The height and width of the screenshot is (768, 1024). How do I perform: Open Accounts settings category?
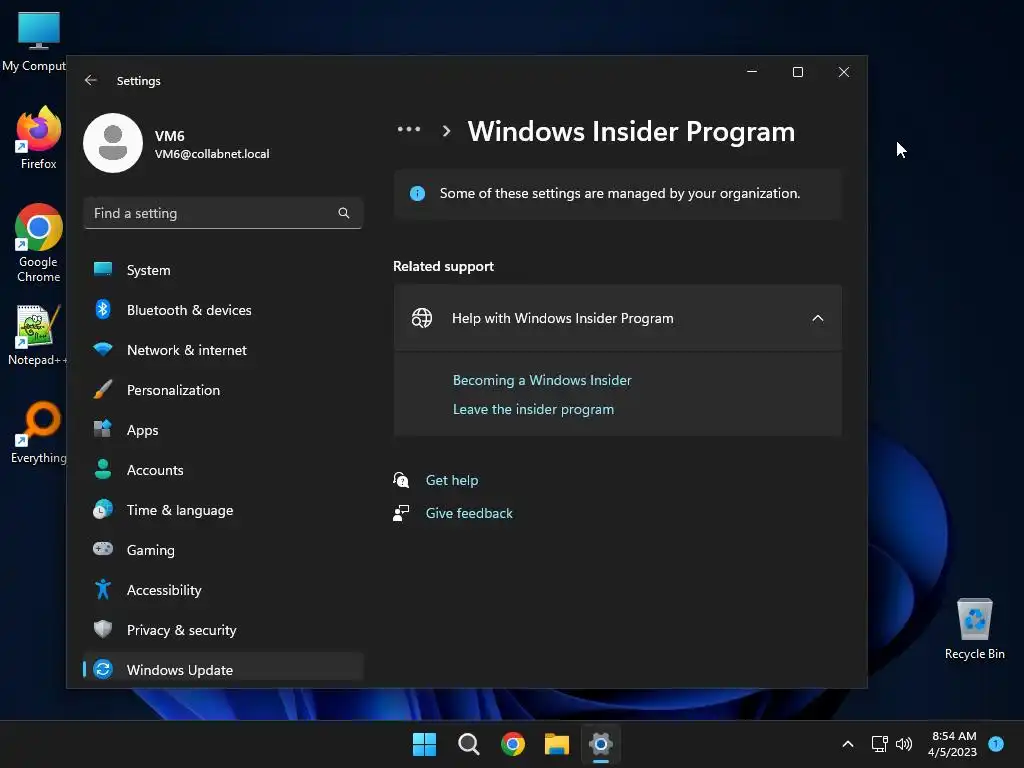pos(223,470)
